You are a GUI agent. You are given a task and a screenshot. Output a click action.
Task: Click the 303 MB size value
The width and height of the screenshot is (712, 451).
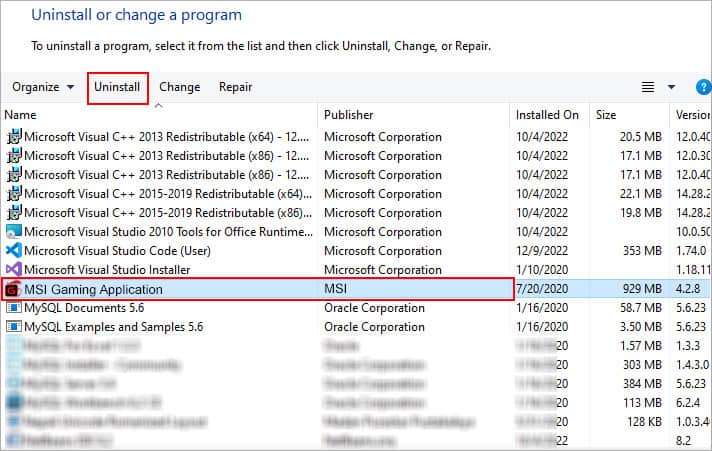642,365
